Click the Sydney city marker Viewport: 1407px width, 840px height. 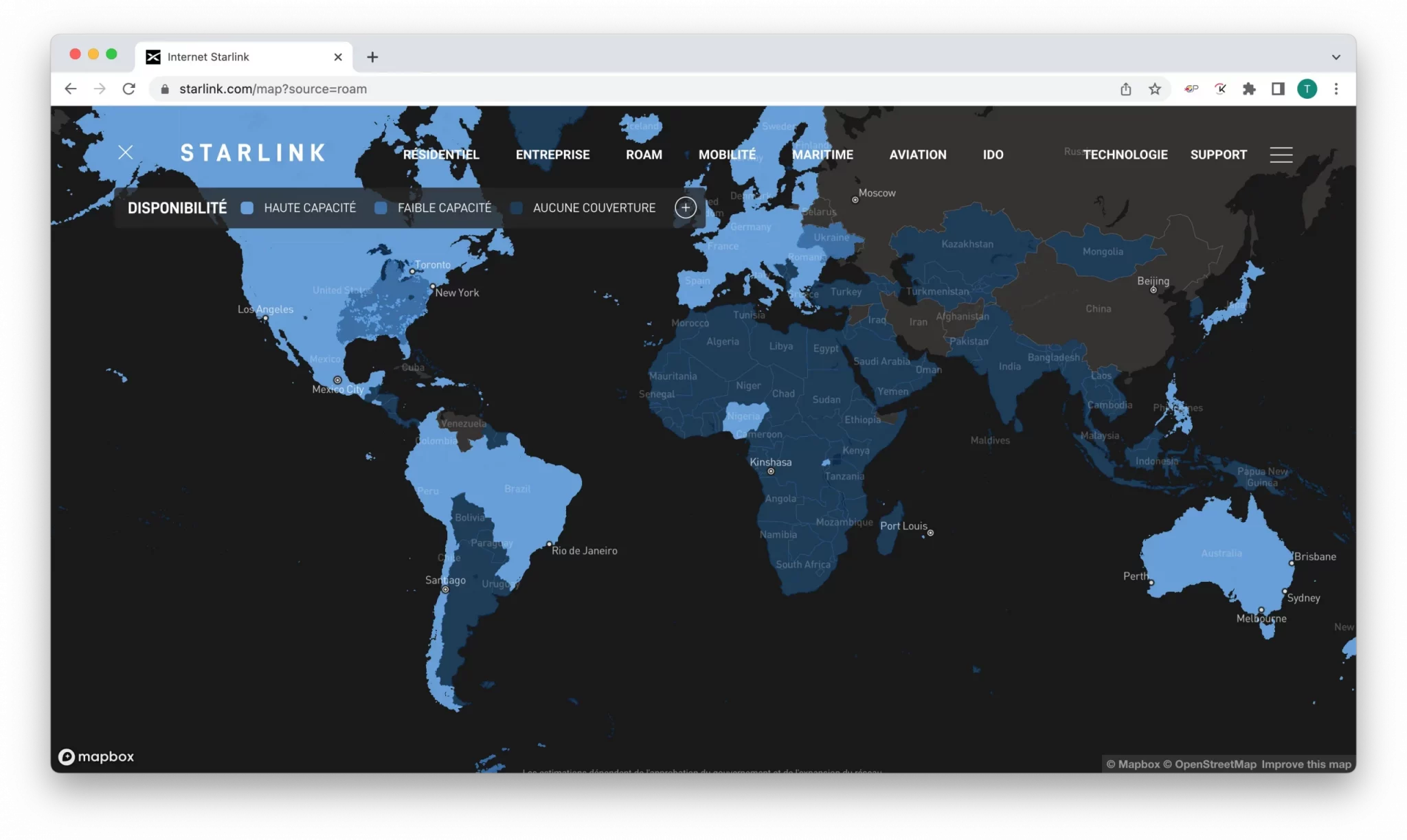[1285, 591]
